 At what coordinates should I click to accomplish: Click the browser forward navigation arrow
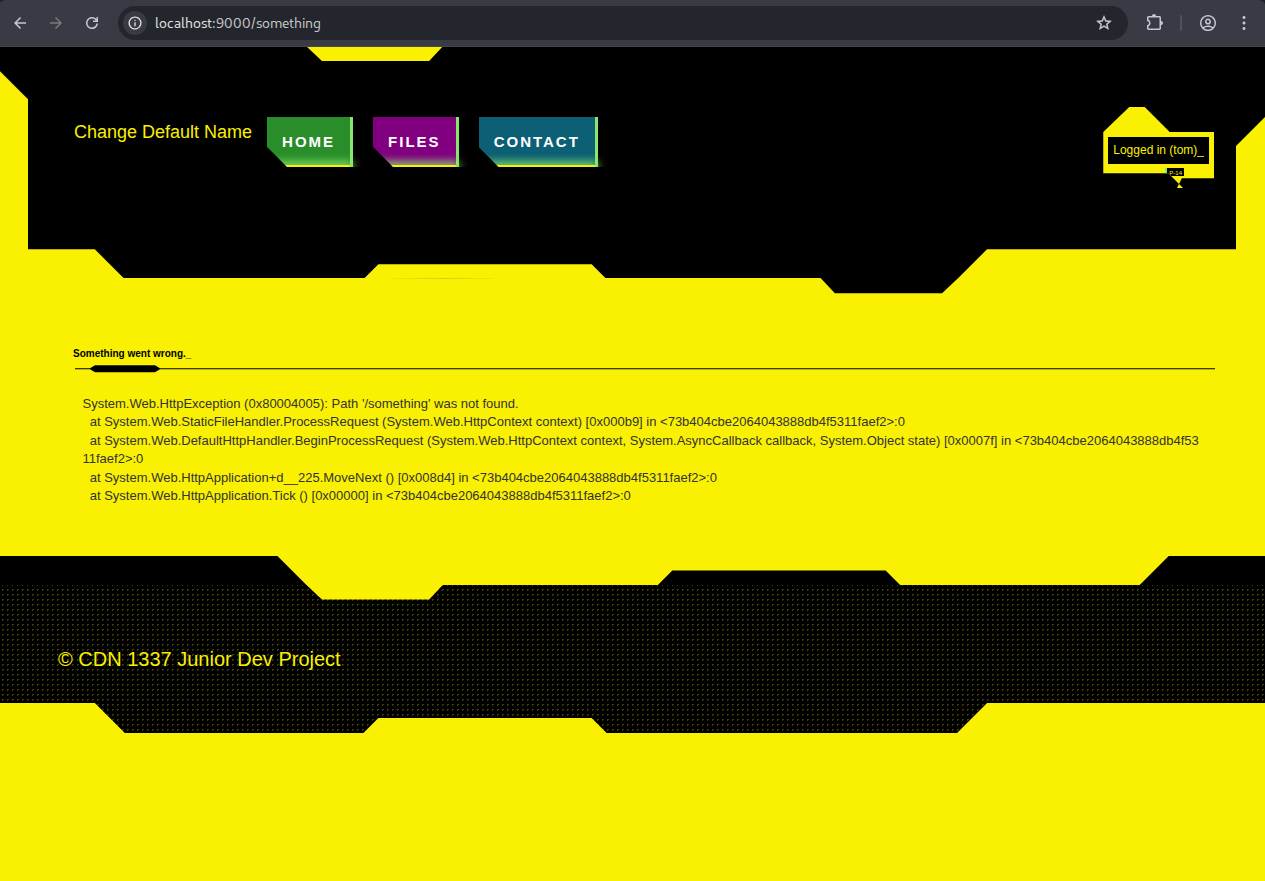click(56, 22)
